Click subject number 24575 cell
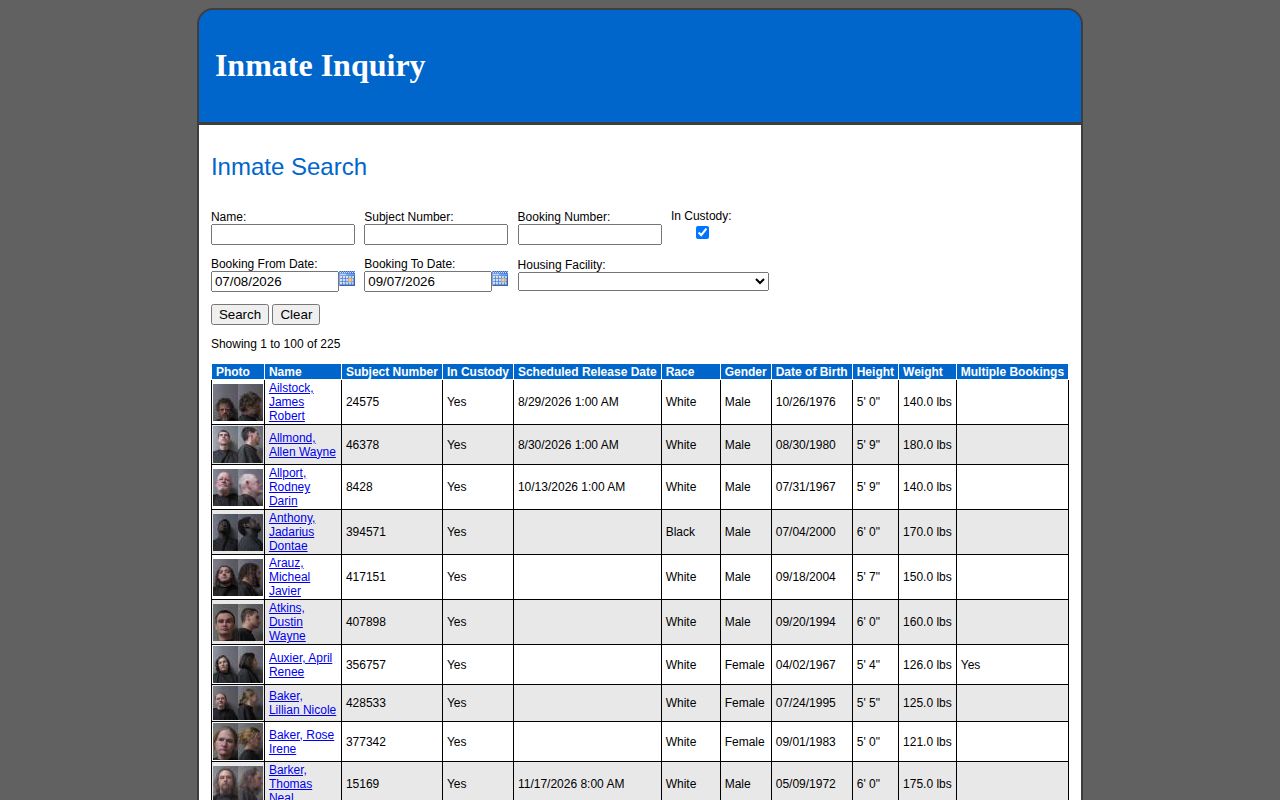The image size is (1280, 800). pos(392,402)
